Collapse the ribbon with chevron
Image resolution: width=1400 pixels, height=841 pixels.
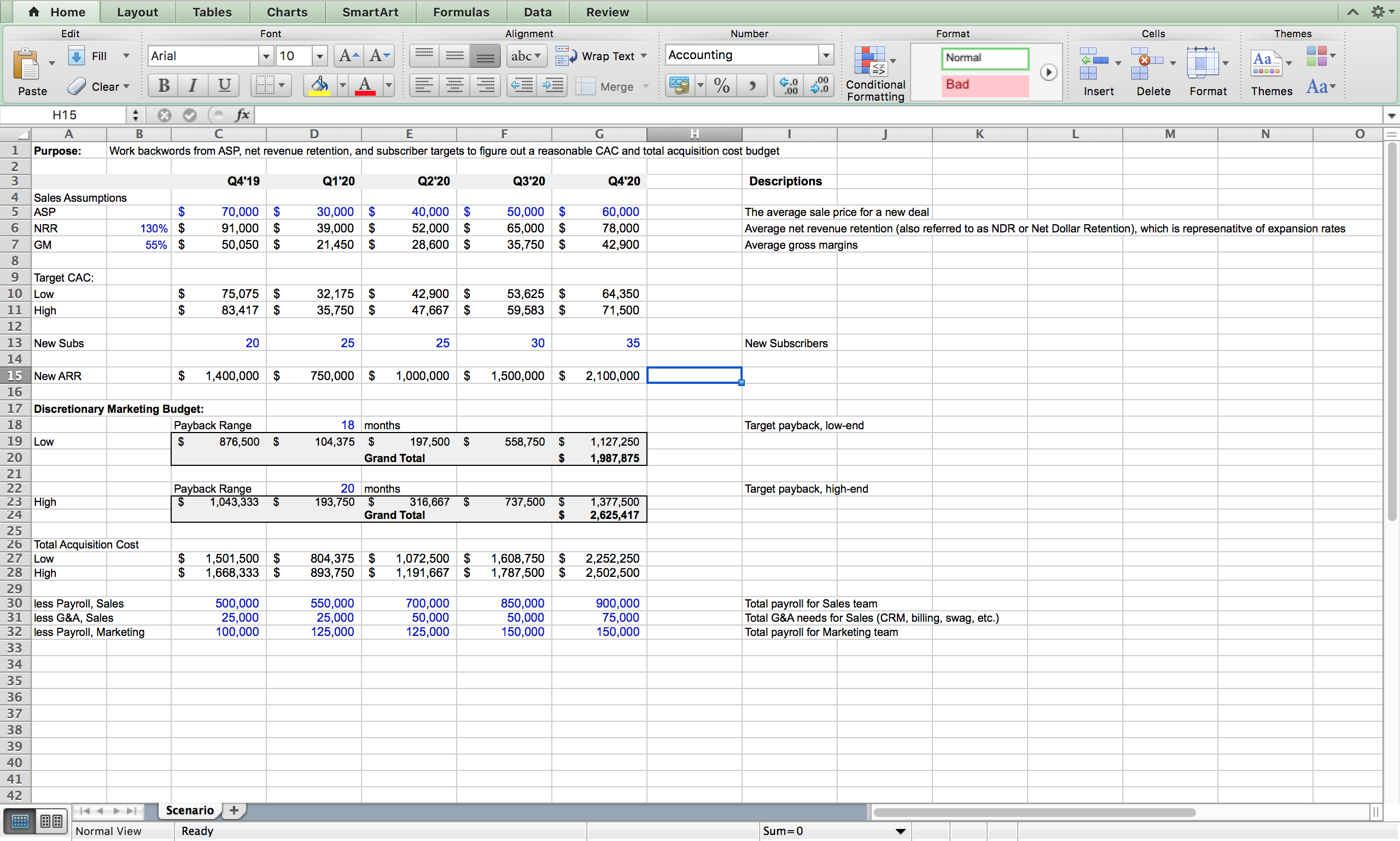click(1352, 12)
